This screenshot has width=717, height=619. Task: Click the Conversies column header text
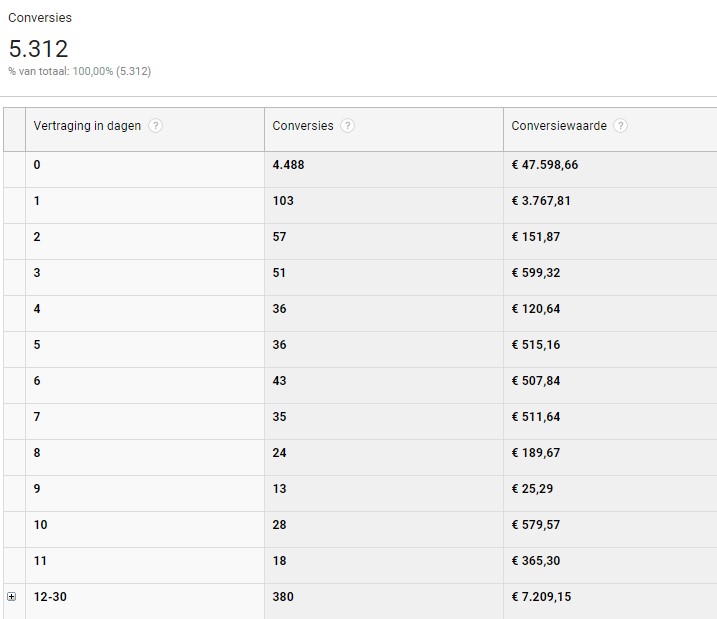coord(303,126)
